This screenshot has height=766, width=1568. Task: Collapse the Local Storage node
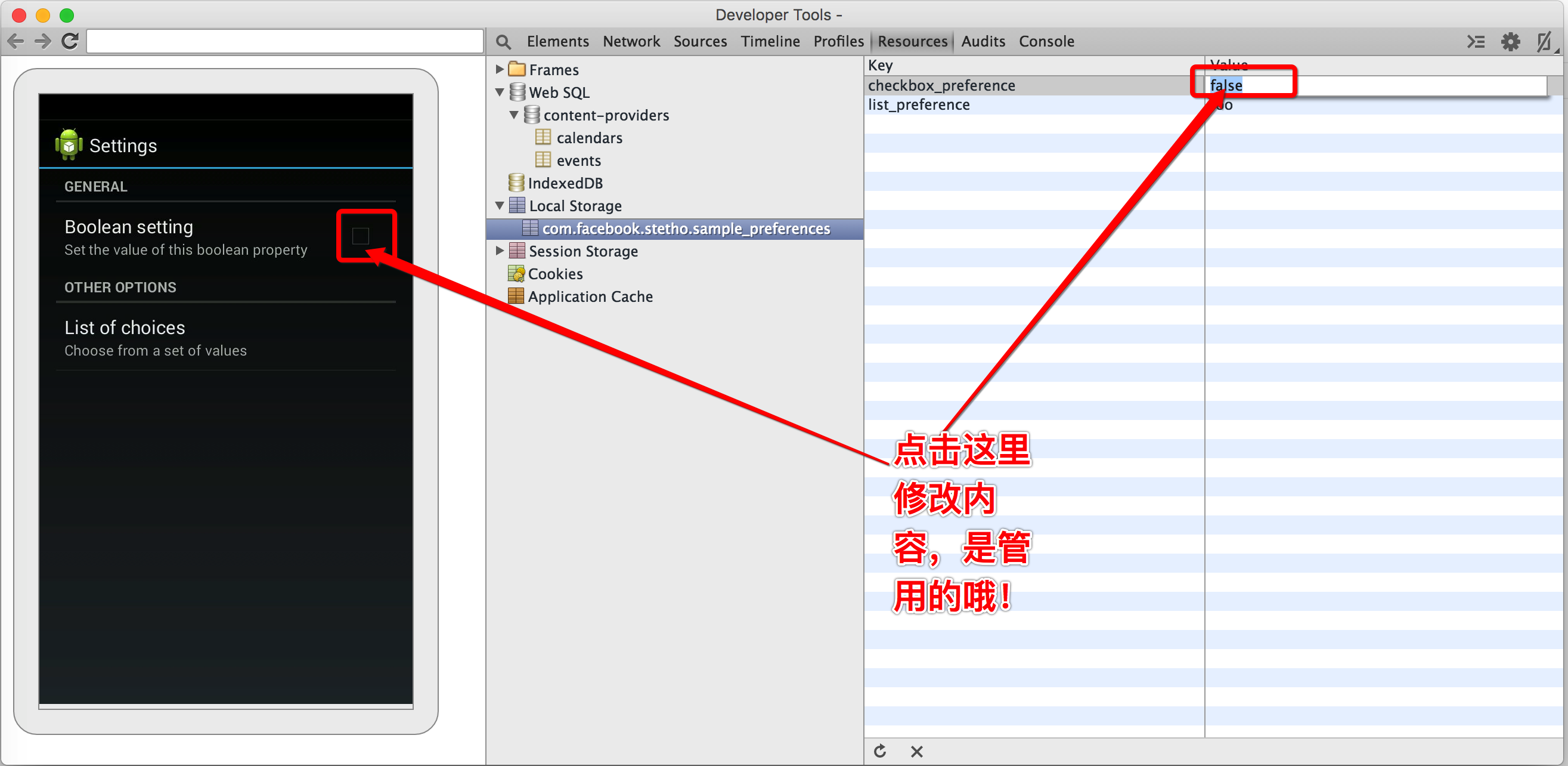pos(500,206)
